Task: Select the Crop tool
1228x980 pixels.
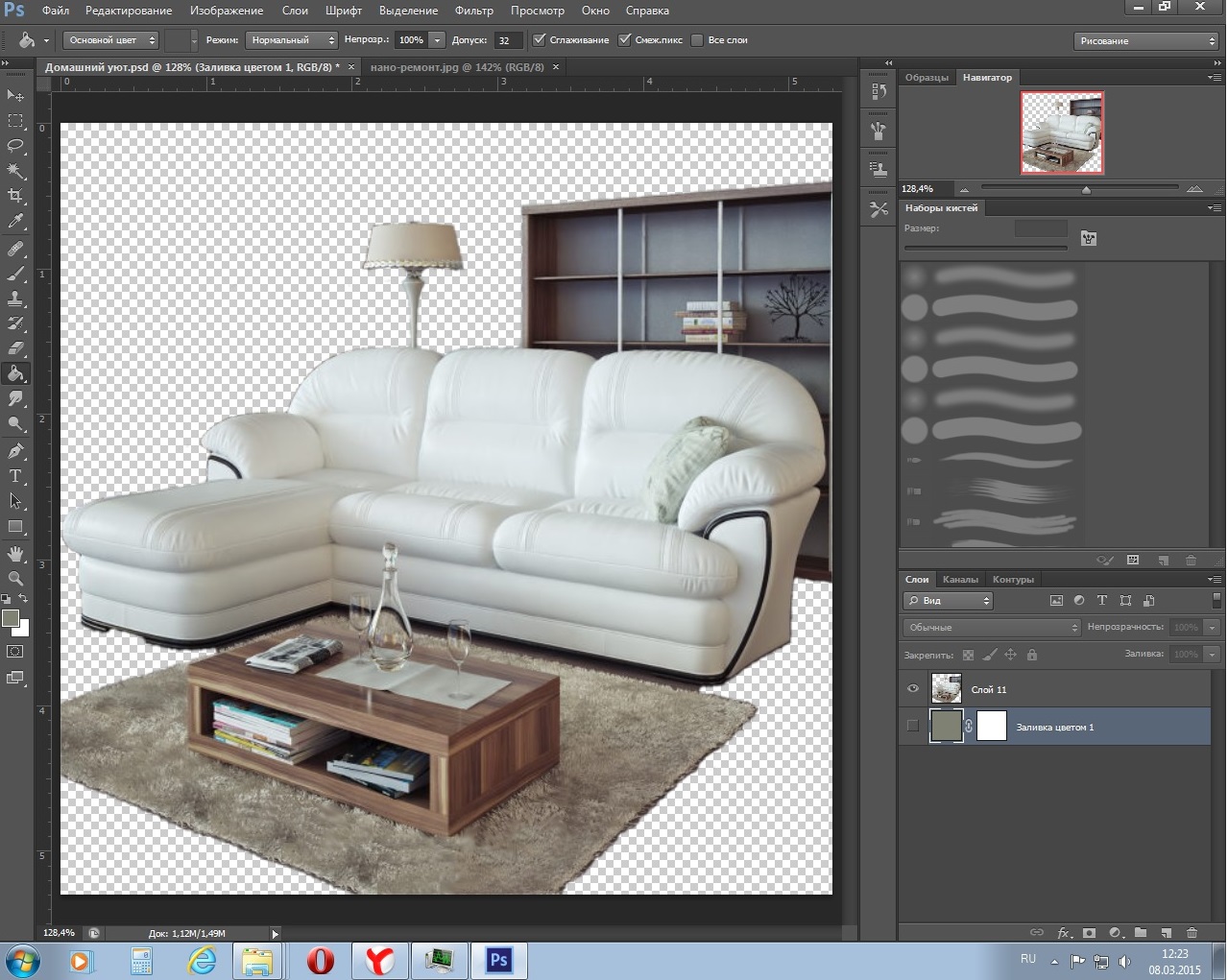Action: coord(15,196)
